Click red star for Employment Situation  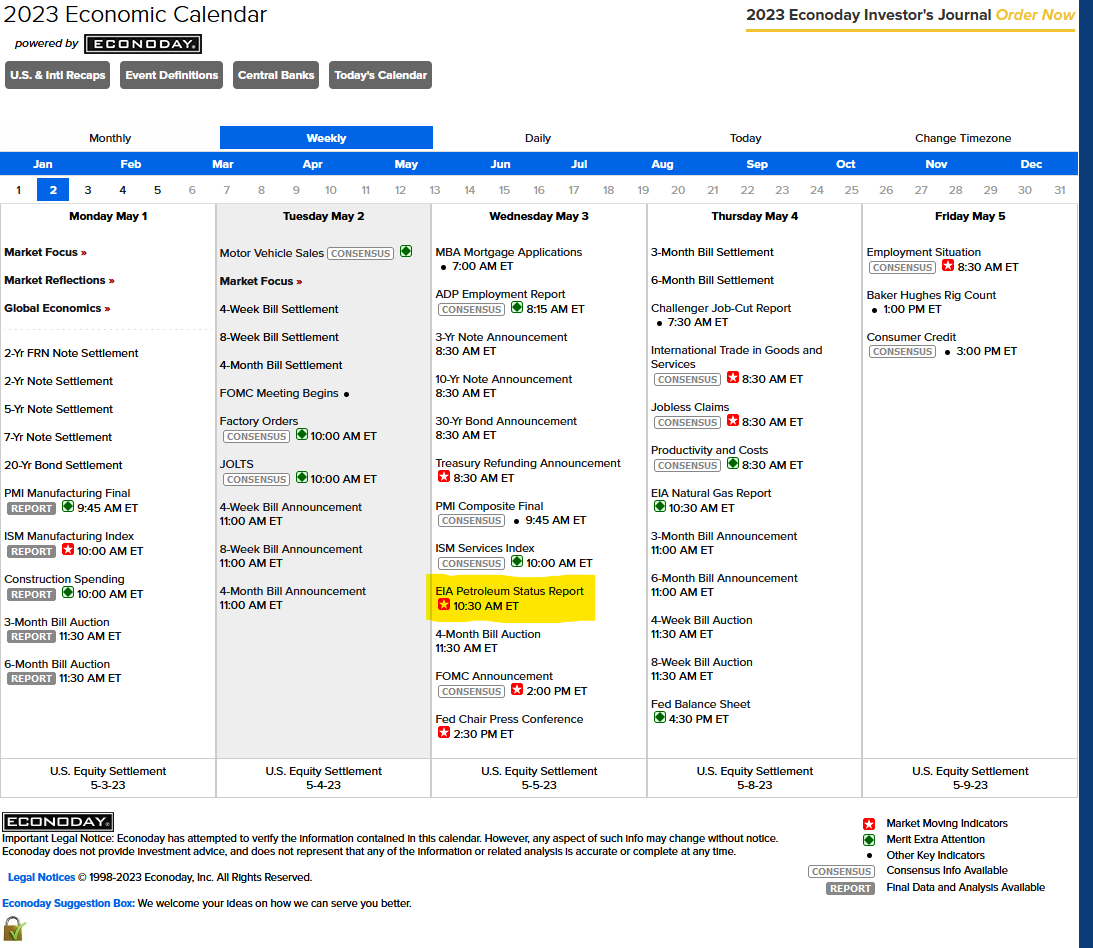pyautogui.click(x=947, y=266)
